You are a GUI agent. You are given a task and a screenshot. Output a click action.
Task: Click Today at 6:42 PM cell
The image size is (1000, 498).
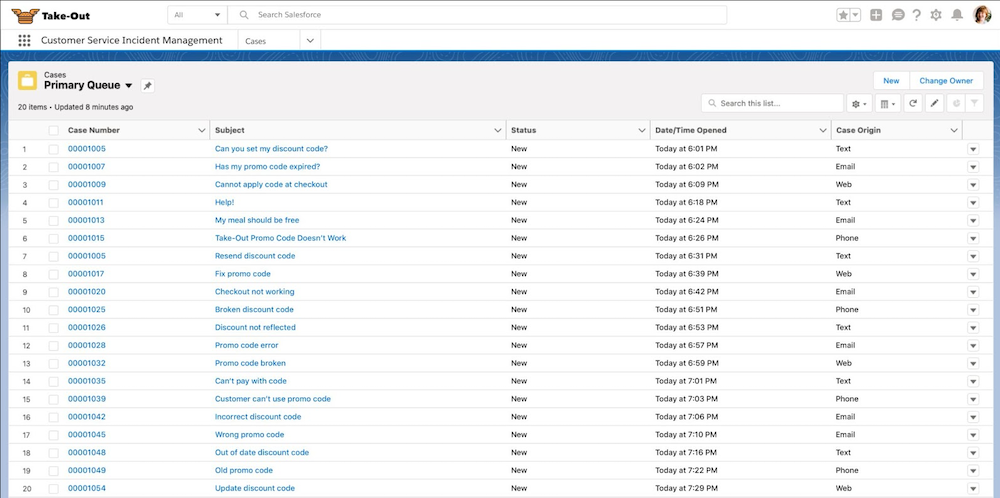pos(687,291)
